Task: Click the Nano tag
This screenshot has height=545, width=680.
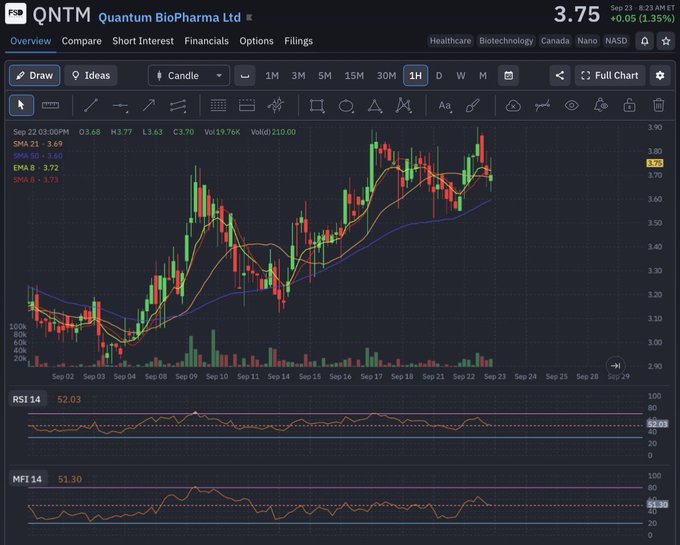Action: point(587,41)
